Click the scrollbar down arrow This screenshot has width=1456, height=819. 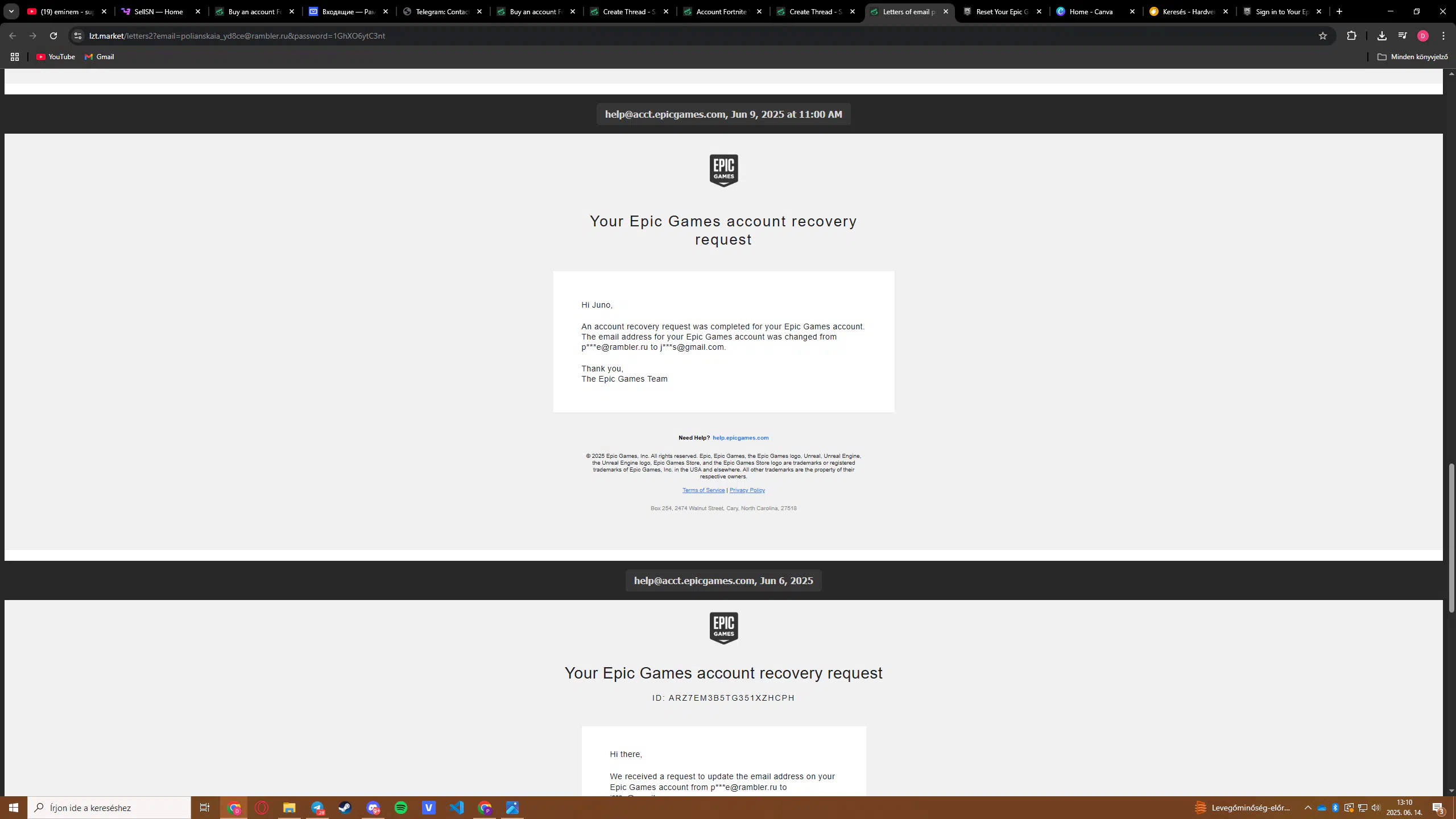click(x=1451, y=791)
